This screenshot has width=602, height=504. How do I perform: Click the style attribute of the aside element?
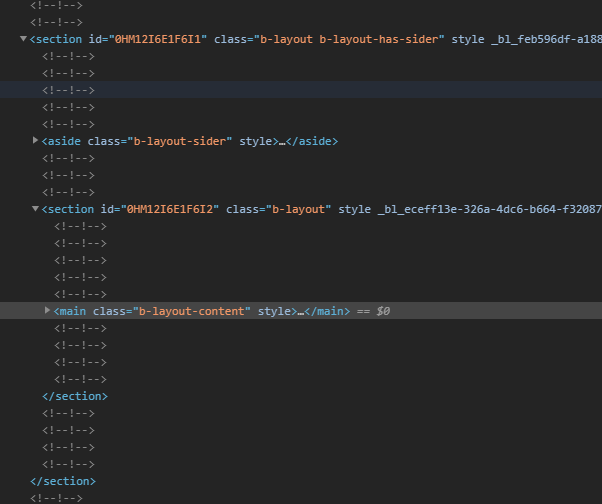256,141
